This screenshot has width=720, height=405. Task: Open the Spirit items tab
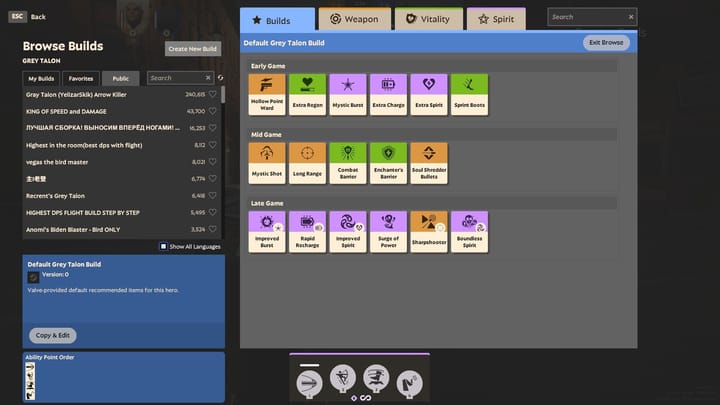(x=496, y=19)
